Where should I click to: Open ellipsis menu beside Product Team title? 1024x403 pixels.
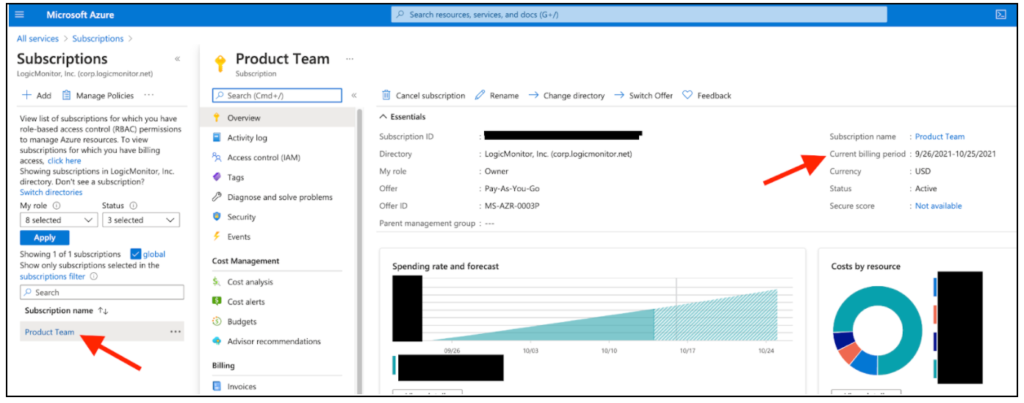[350, 59]
